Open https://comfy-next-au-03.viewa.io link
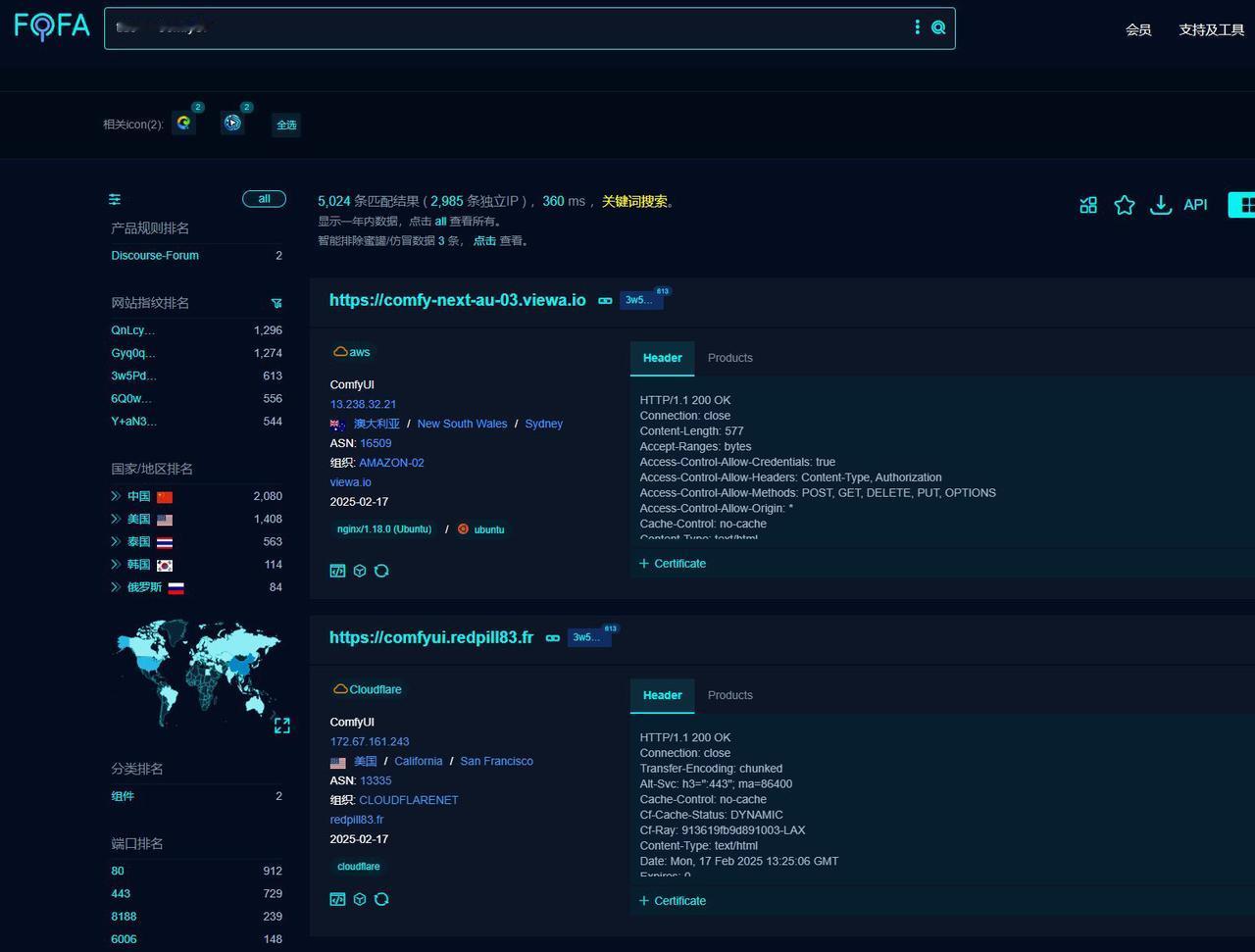Viewport: 1255px width, 952px height. [457, 300]
